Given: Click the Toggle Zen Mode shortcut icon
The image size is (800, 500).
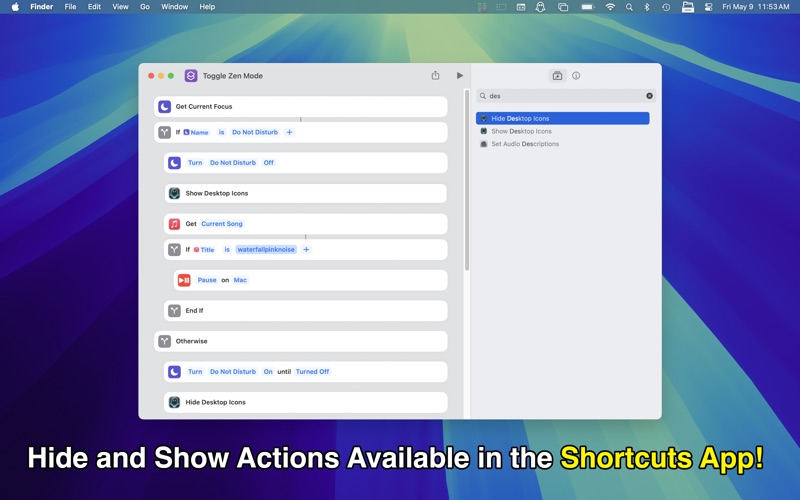Looking at the screenshot, I should click(191, 76).
